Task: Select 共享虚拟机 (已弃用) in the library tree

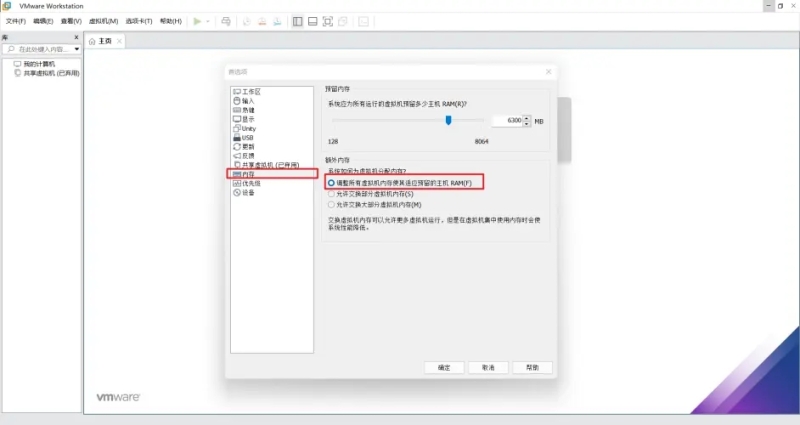Action: (x=47, y=73)
